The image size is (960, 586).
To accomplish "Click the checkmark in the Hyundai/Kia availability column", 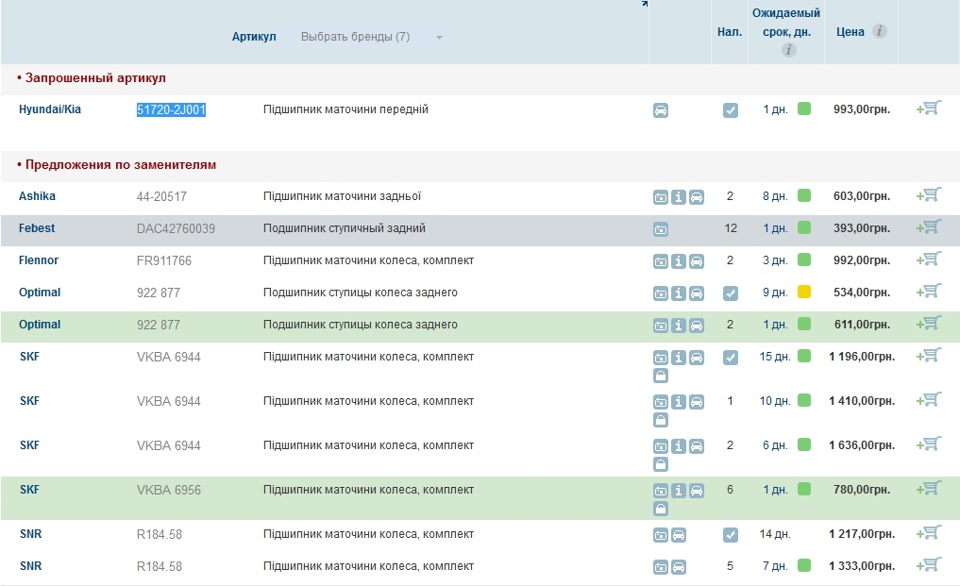I will [730, 110].
